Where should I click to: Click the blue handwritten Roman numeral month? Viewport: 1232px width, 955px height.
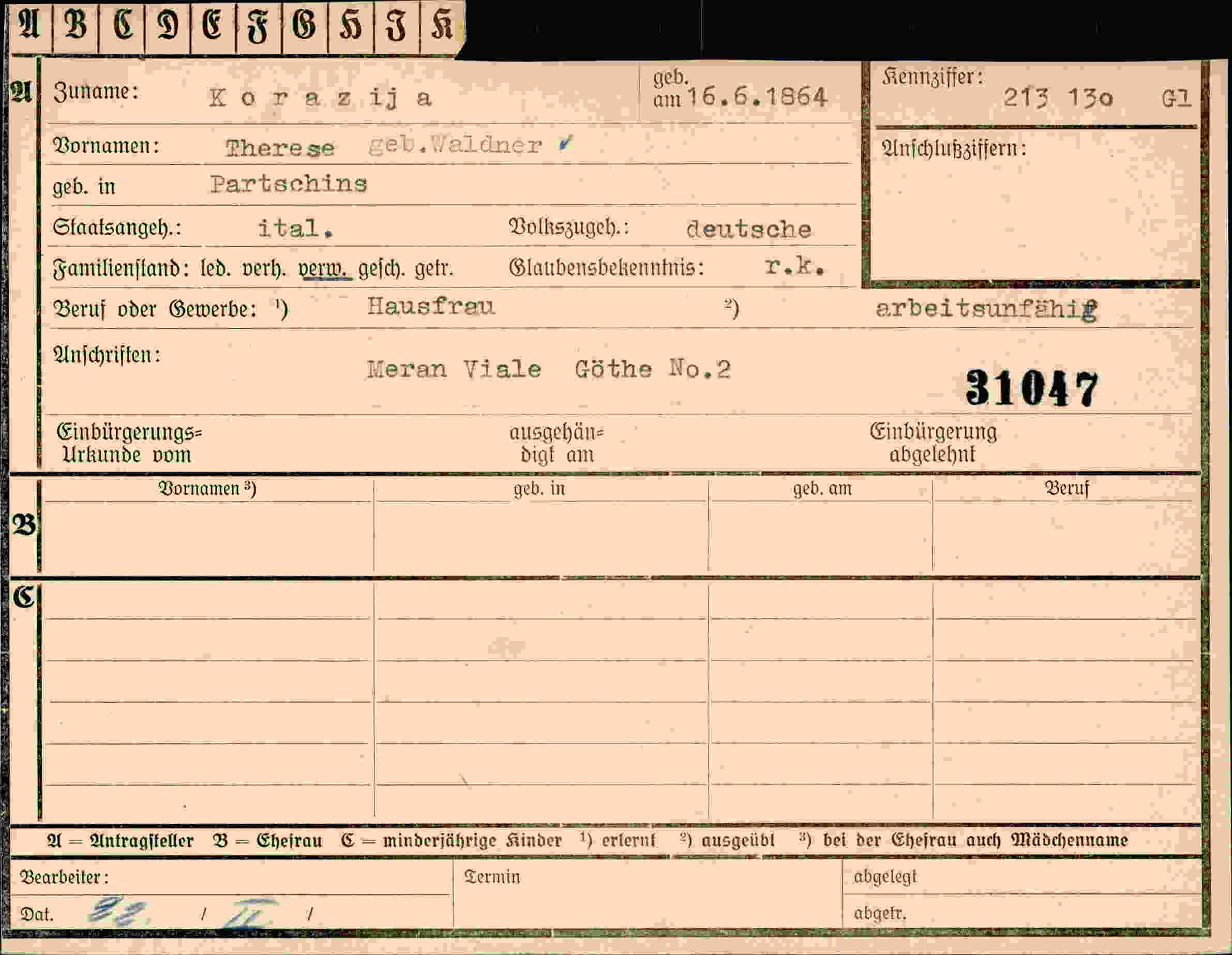coord(250,914)
